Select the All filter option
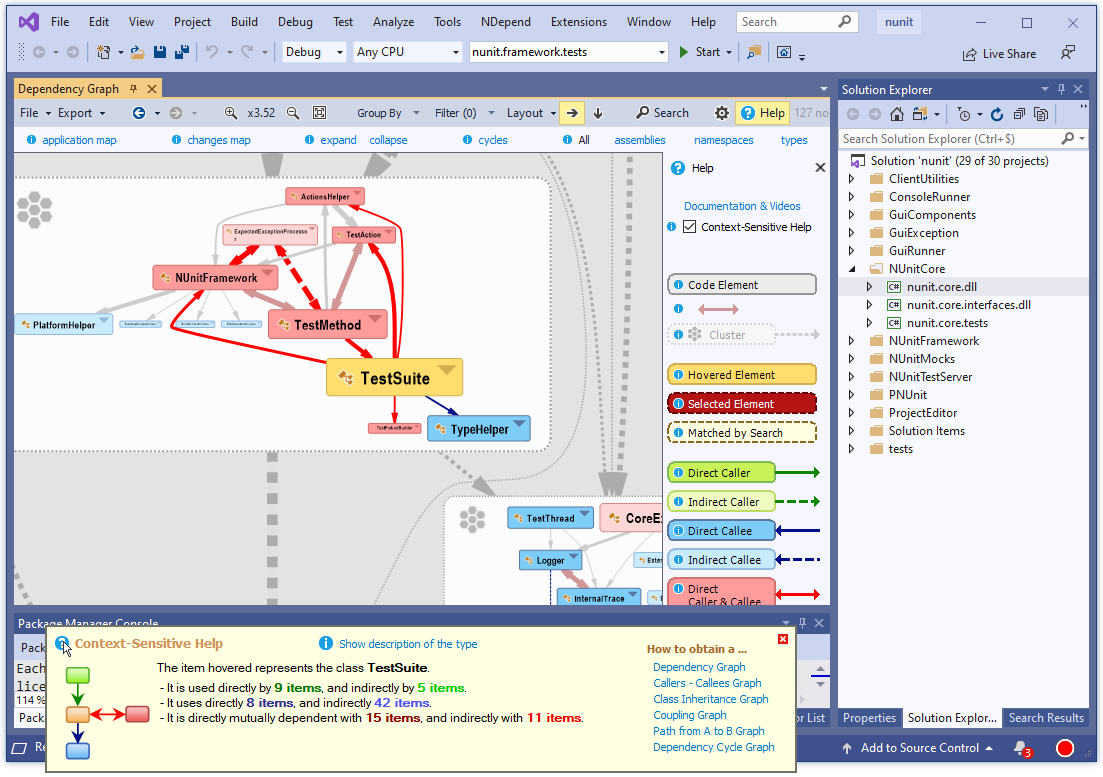1103x777 pixels. click(584, 140)
